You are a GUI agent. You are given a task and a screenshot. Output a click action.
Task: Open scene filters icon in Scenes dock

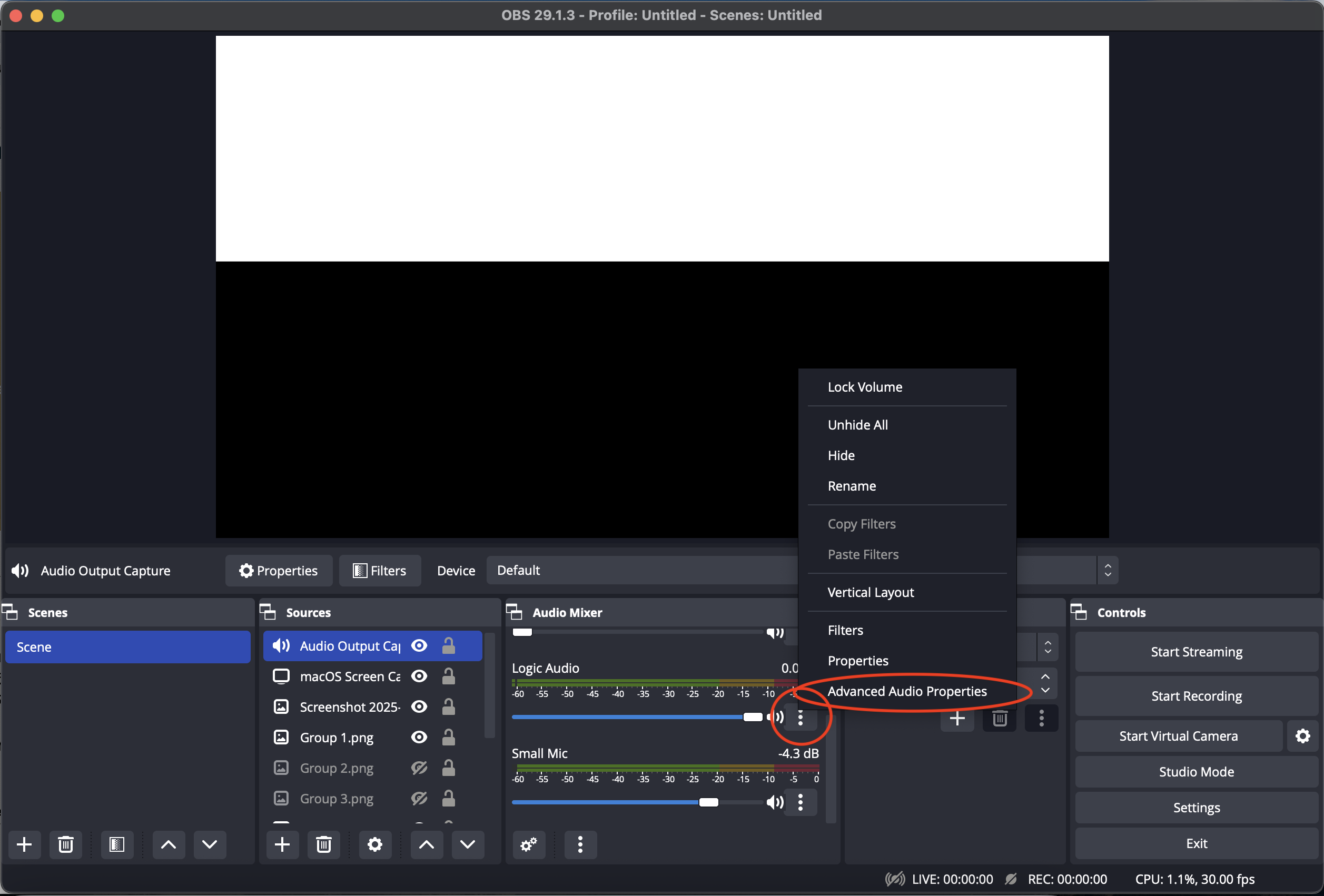(x=117, y=844)
